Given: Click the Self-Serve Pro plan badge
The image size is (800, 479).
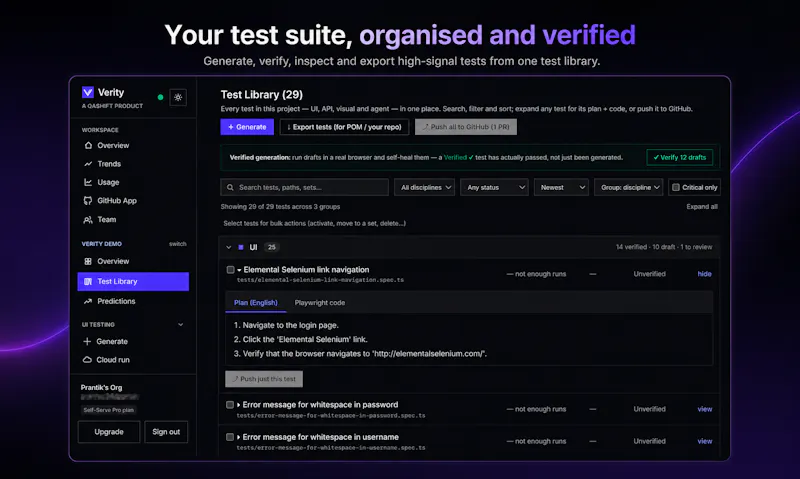Looking at the screenshot, I should [109, 410].
